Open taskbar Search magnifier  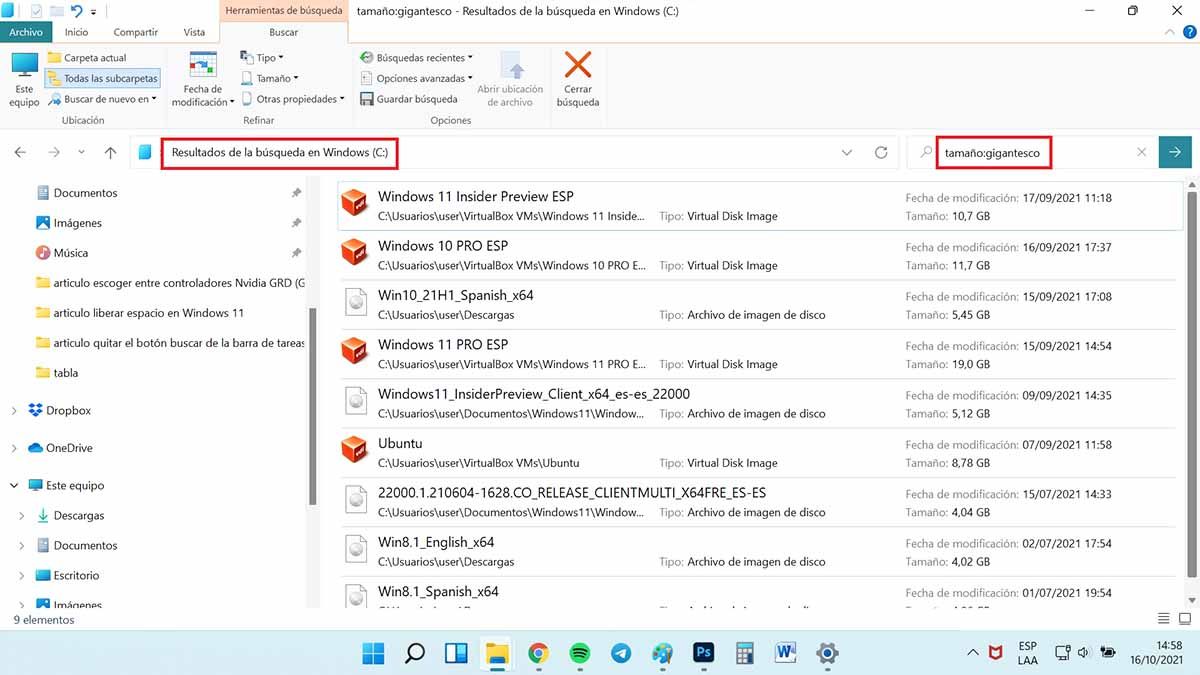click(x=414, y=653)
